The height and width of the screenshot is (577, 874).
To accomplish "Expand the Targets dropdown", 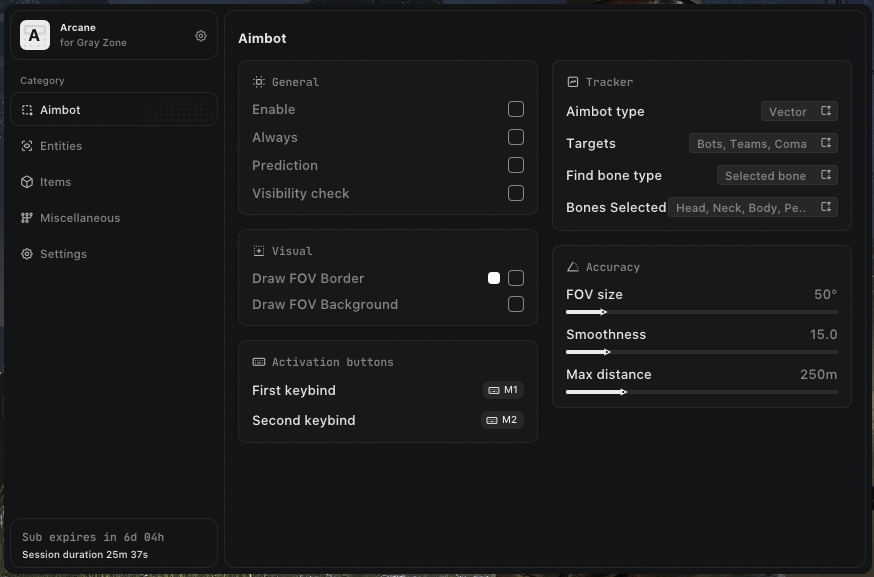I will (x=763, y=144).
